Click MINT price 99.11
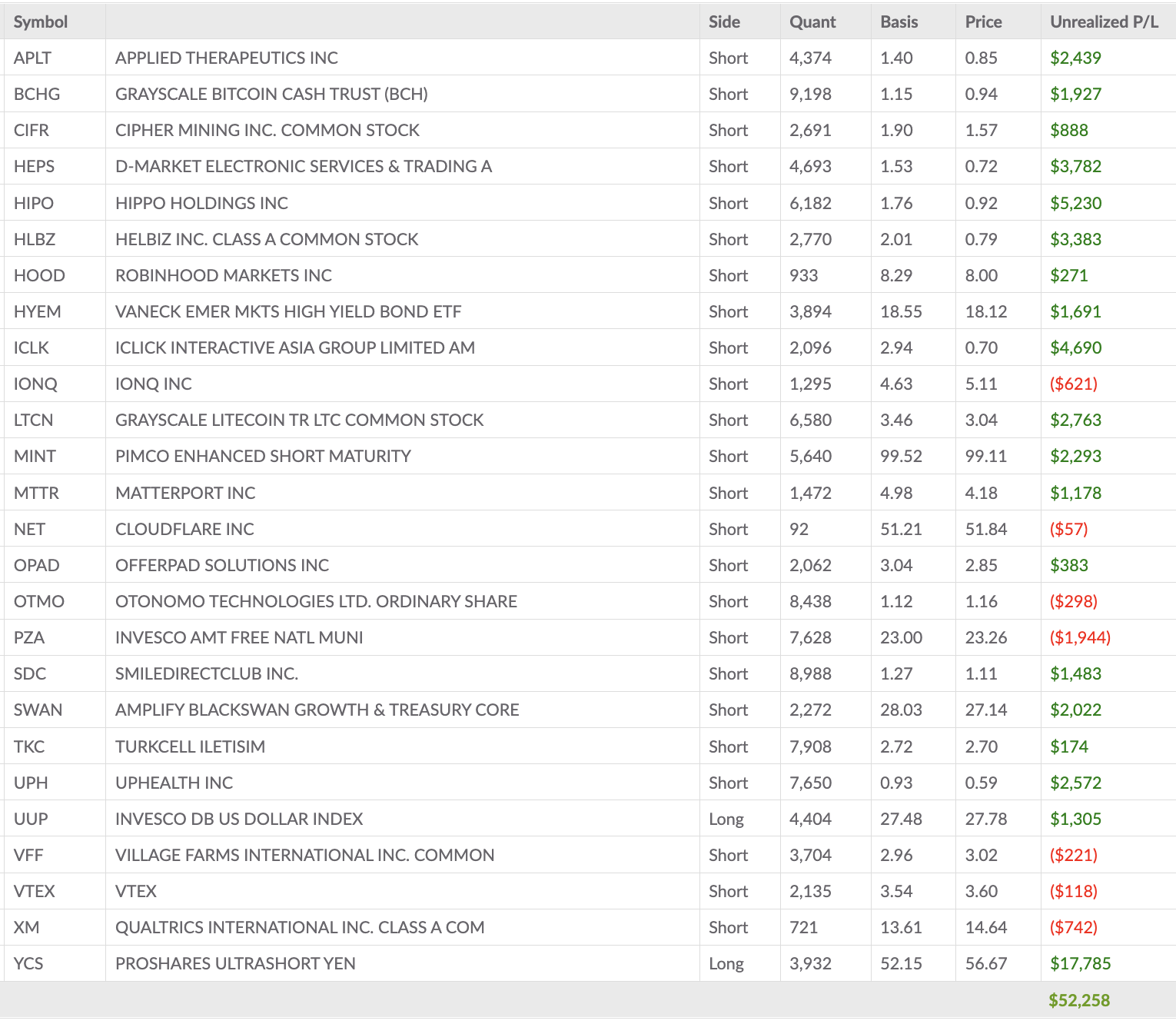 986,456
